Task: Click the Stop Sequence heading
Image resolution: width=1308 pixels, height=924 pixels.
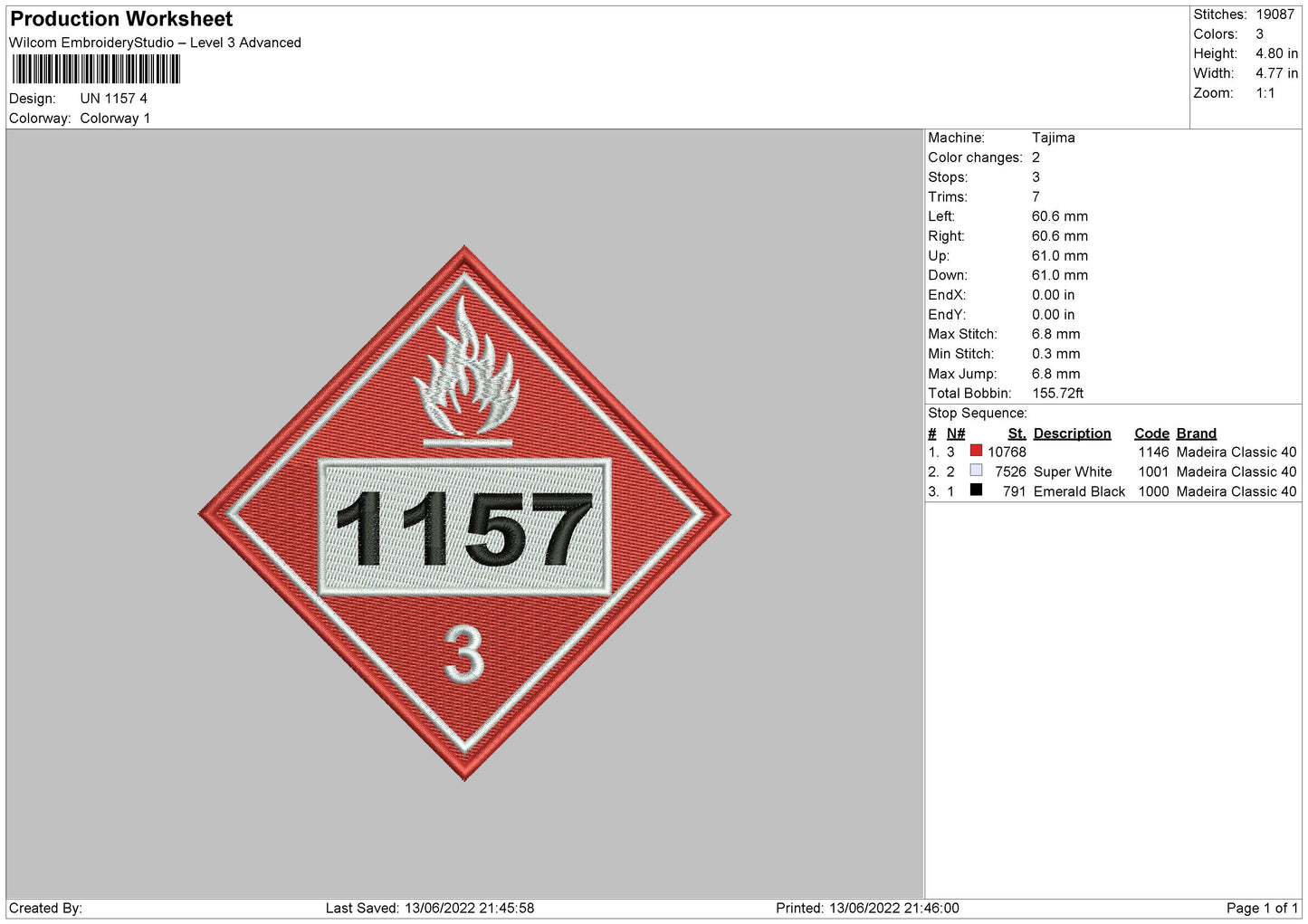Action: pos(978,414)
